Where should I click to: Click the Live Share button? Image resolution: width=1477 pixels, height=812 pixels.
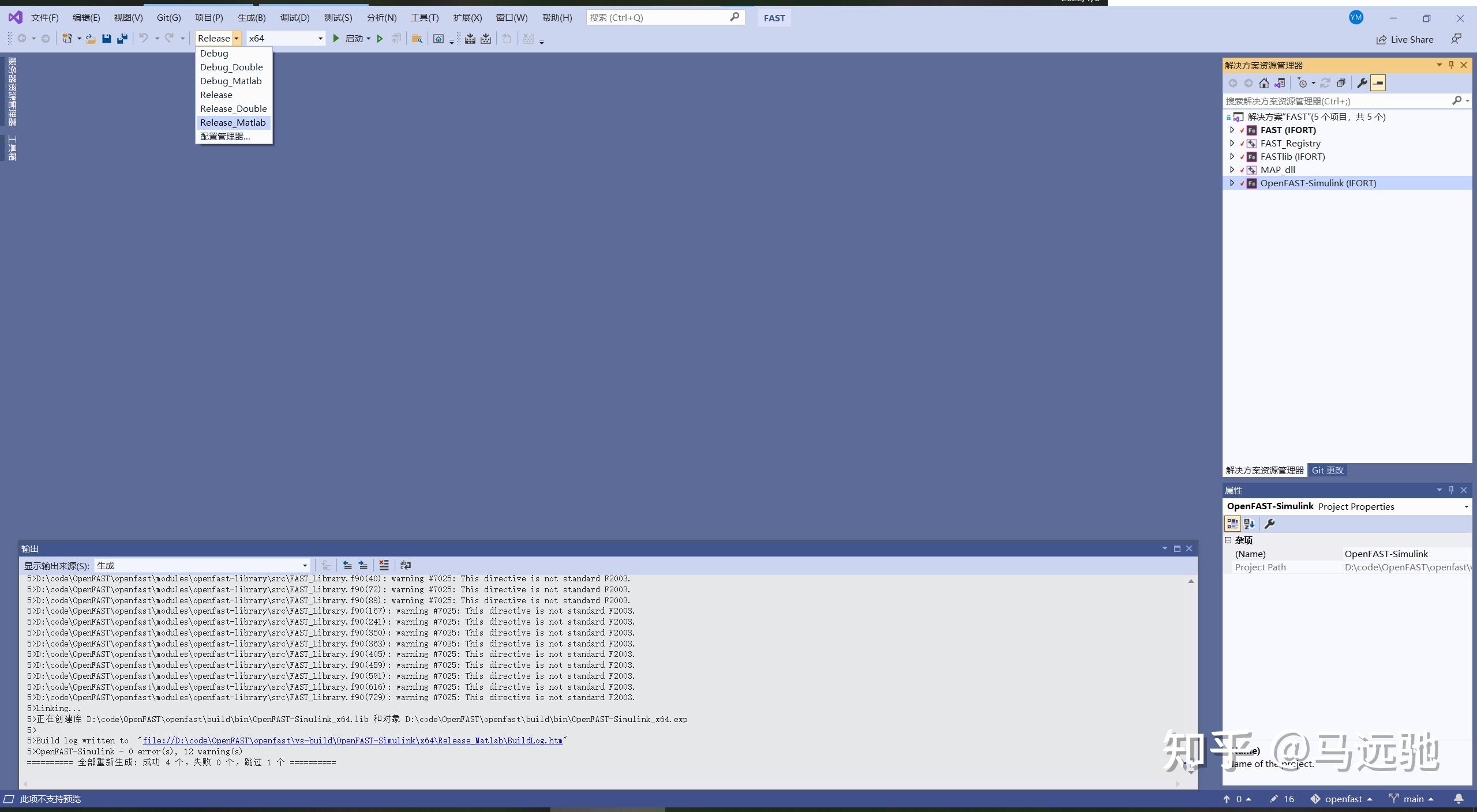pos(1405,39)
